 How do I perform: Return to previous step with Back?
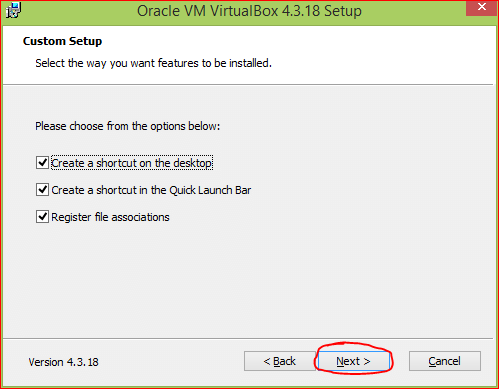(x=279, y=361)
